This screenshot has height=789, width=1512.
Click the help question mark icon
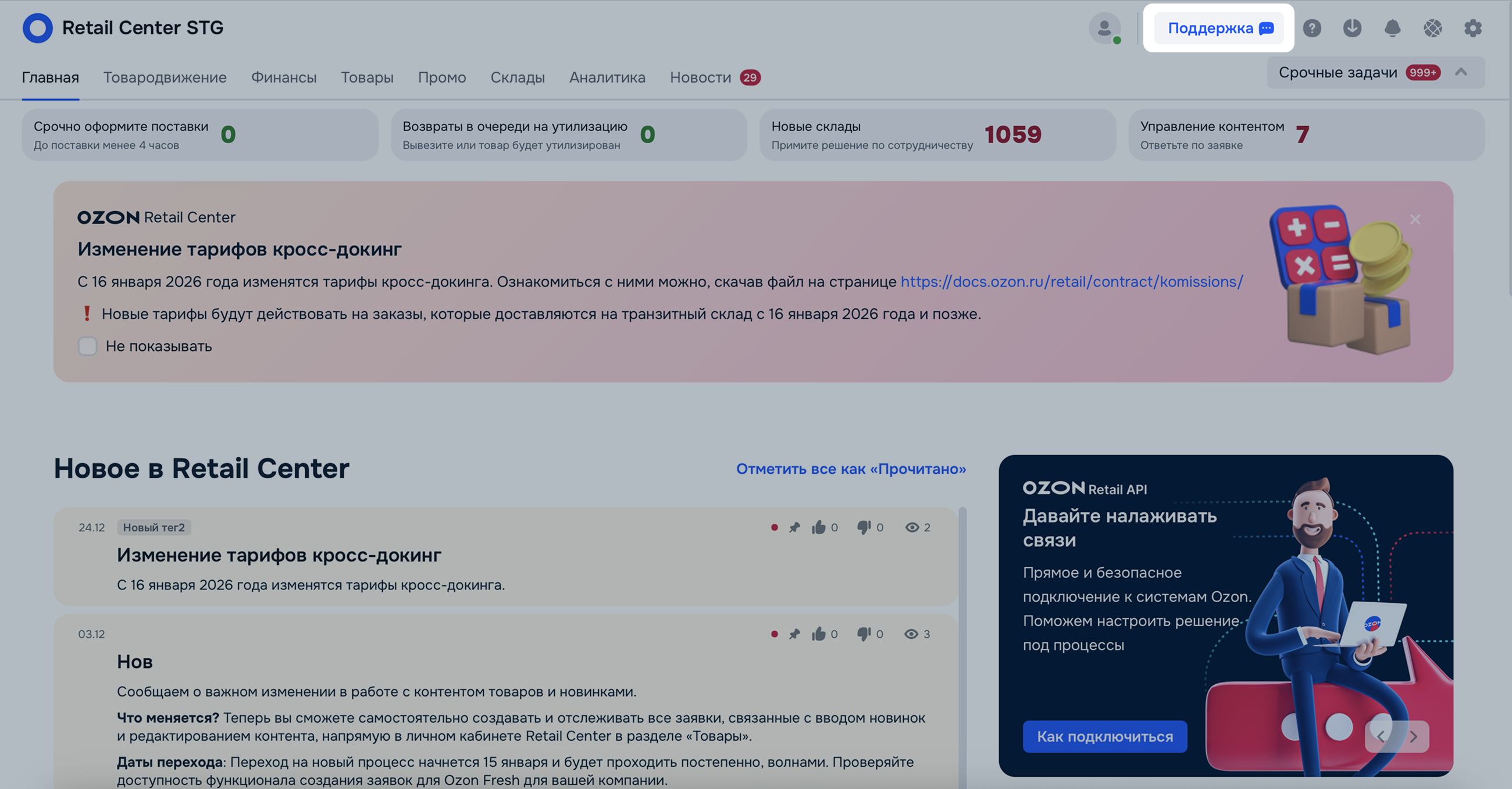[1312, 27]
